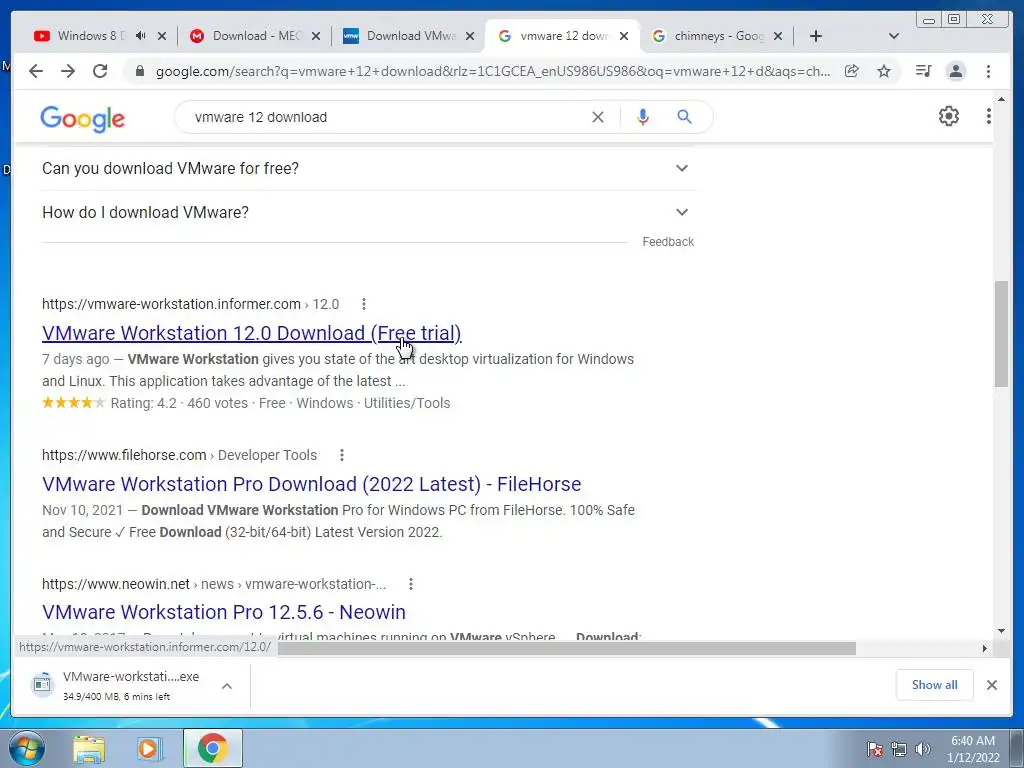1024x768 pixels.
Task: Click the Feedback link
Action: coord(668,242)
